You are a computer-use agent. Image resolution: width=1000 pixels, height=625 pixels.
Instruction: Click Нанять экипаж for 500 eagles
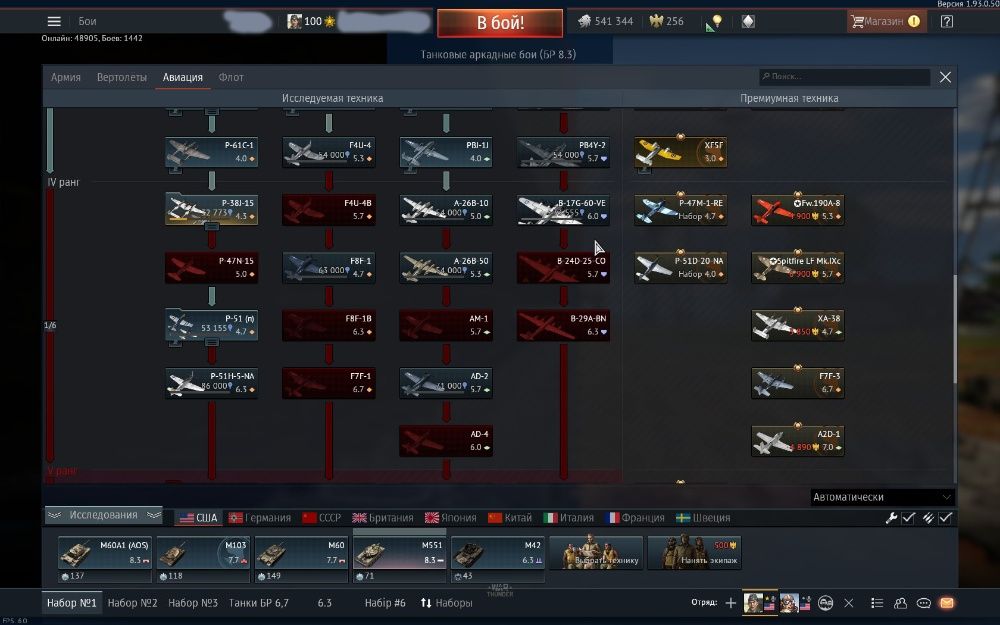(x=695, y=552)
